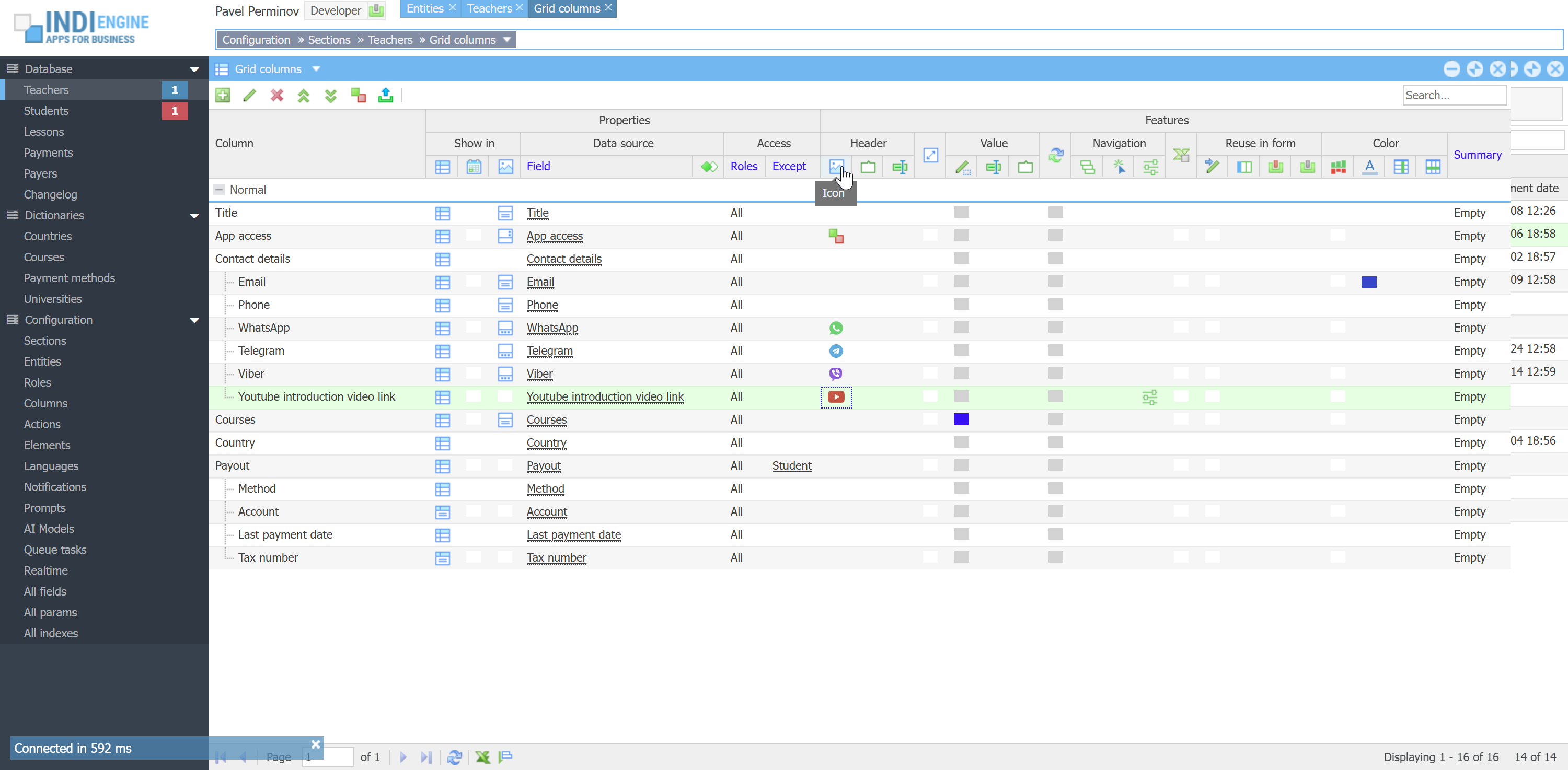Screen dimensions: 1568x770
Task: Click the Search input field
Action: tap(1454, 95)
